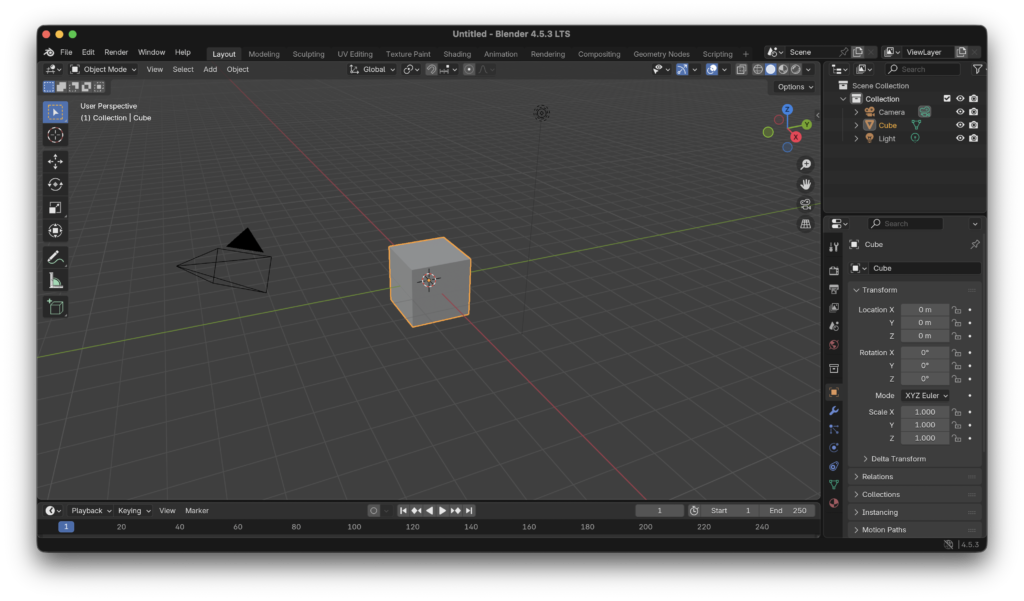Open the View Layer properties tab
Viewport: 1024px width, 601px height.
point(834,308)
